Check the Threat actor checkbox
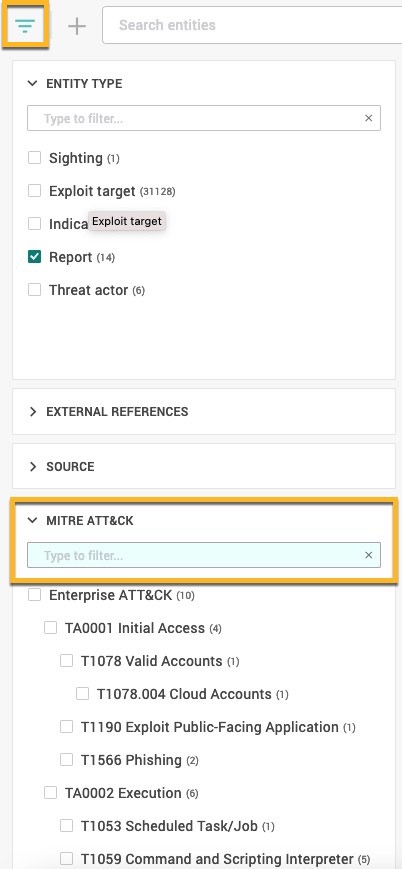The image size is (402, 869). click(34, 289)
